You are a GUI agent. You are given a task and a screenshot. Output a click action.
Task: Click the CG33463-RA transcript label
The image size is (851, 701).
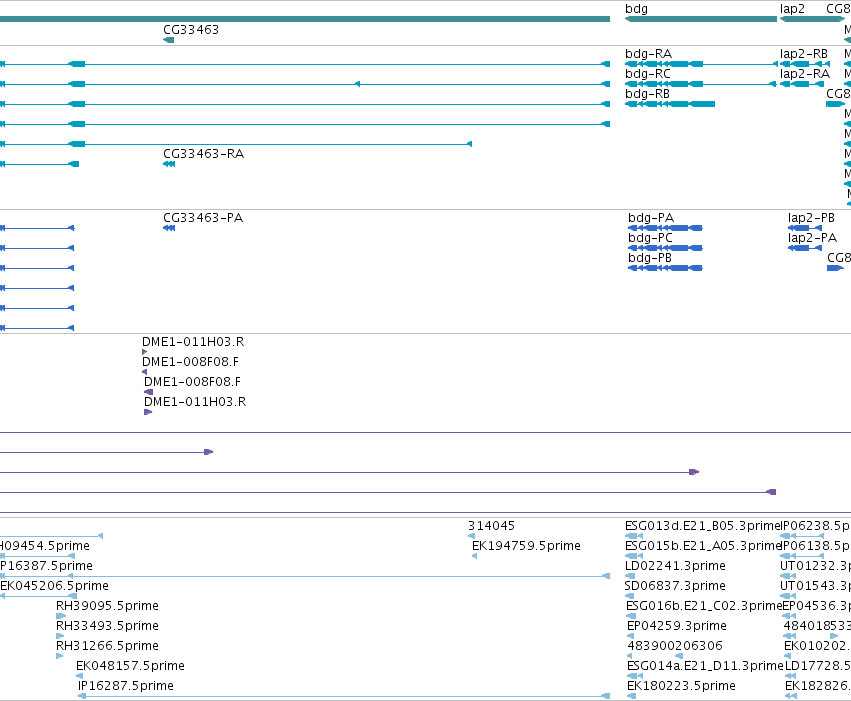pos(204,154)
